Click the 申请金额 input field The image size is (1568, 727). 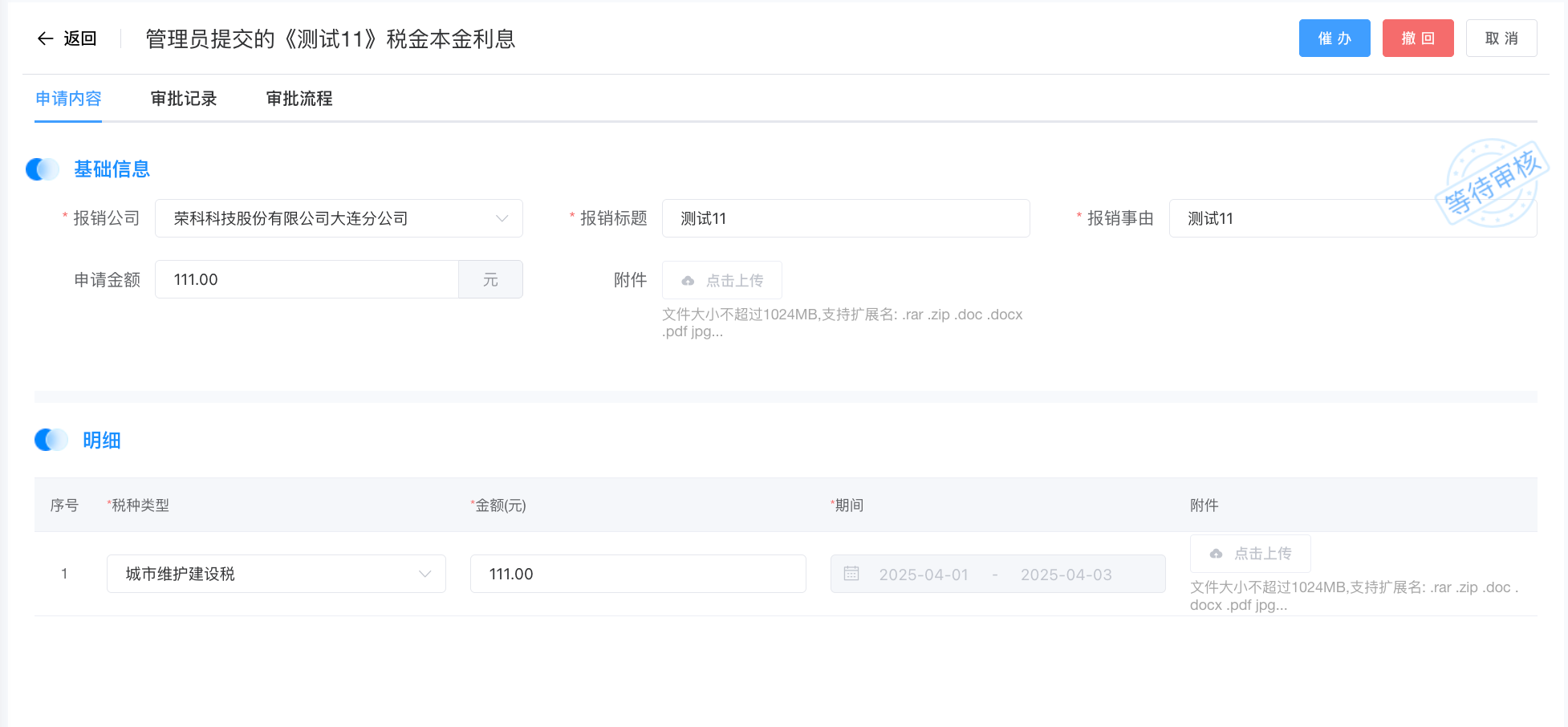tap(306, 279)
